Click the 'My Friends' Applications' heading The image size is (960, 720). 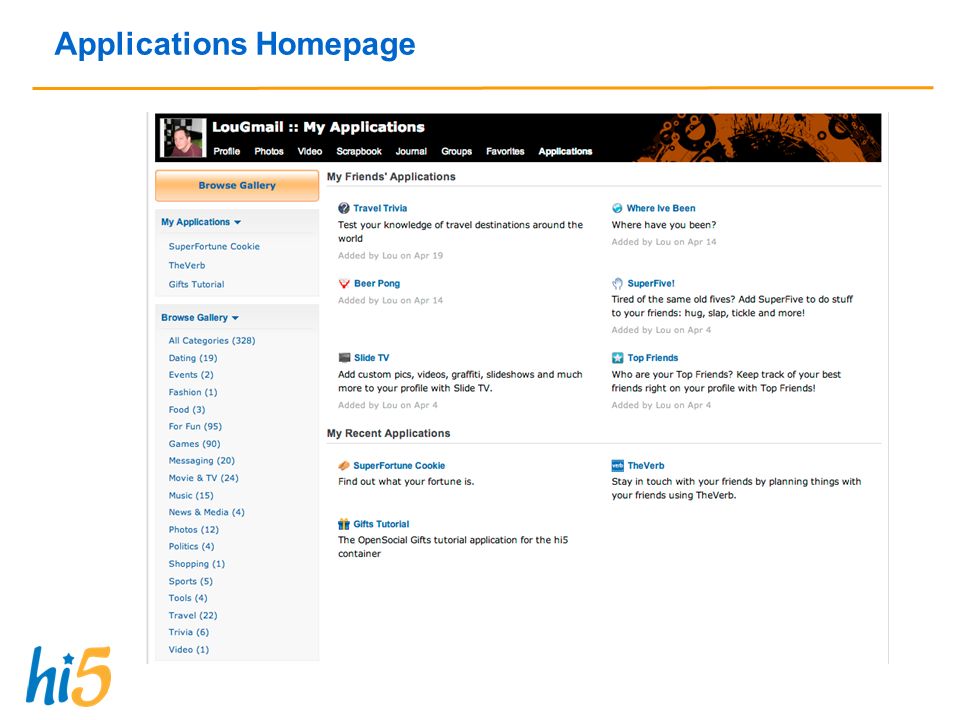pyautogui.click(x=391, y=176)
